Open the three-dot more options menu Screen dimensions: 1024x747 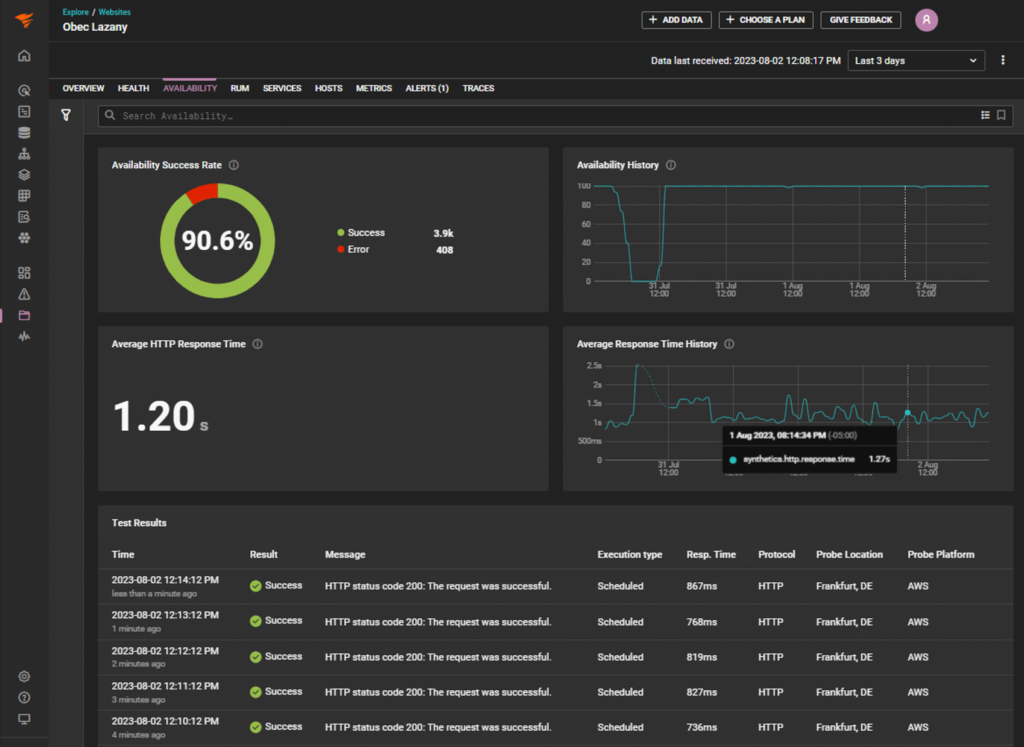tap(1002, 60)
